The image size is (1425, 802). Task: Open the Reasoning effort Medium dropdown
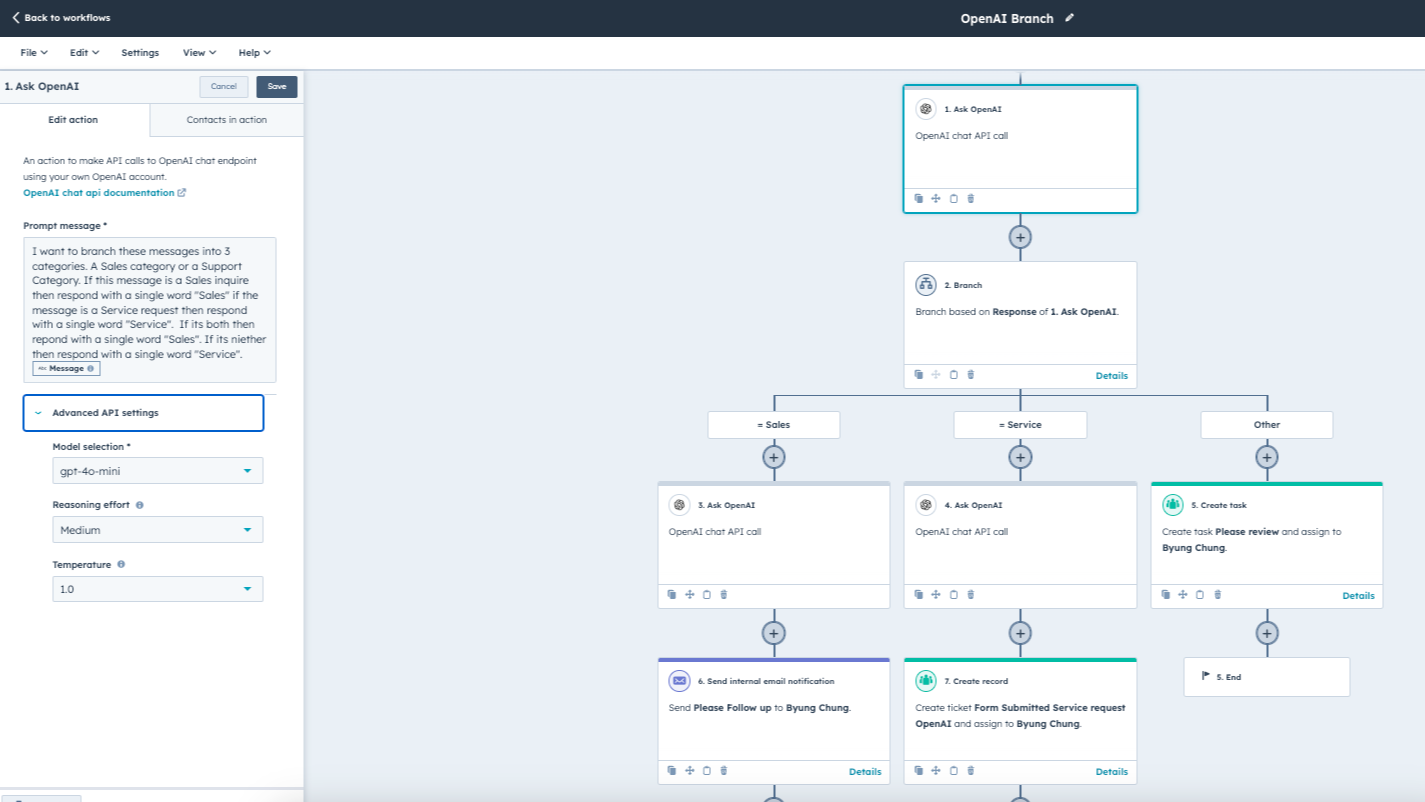coord(158,530)
